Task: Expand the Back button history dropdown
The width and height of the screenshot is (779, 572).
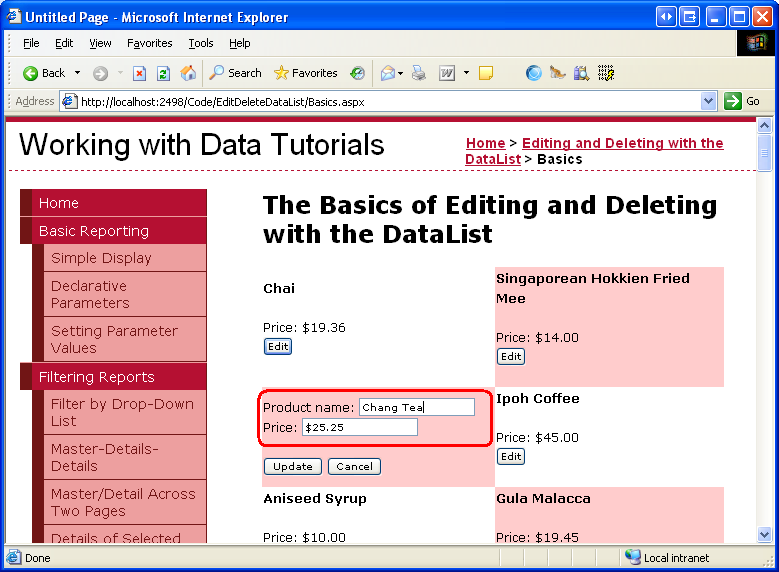Action: [x=78, y=73]
